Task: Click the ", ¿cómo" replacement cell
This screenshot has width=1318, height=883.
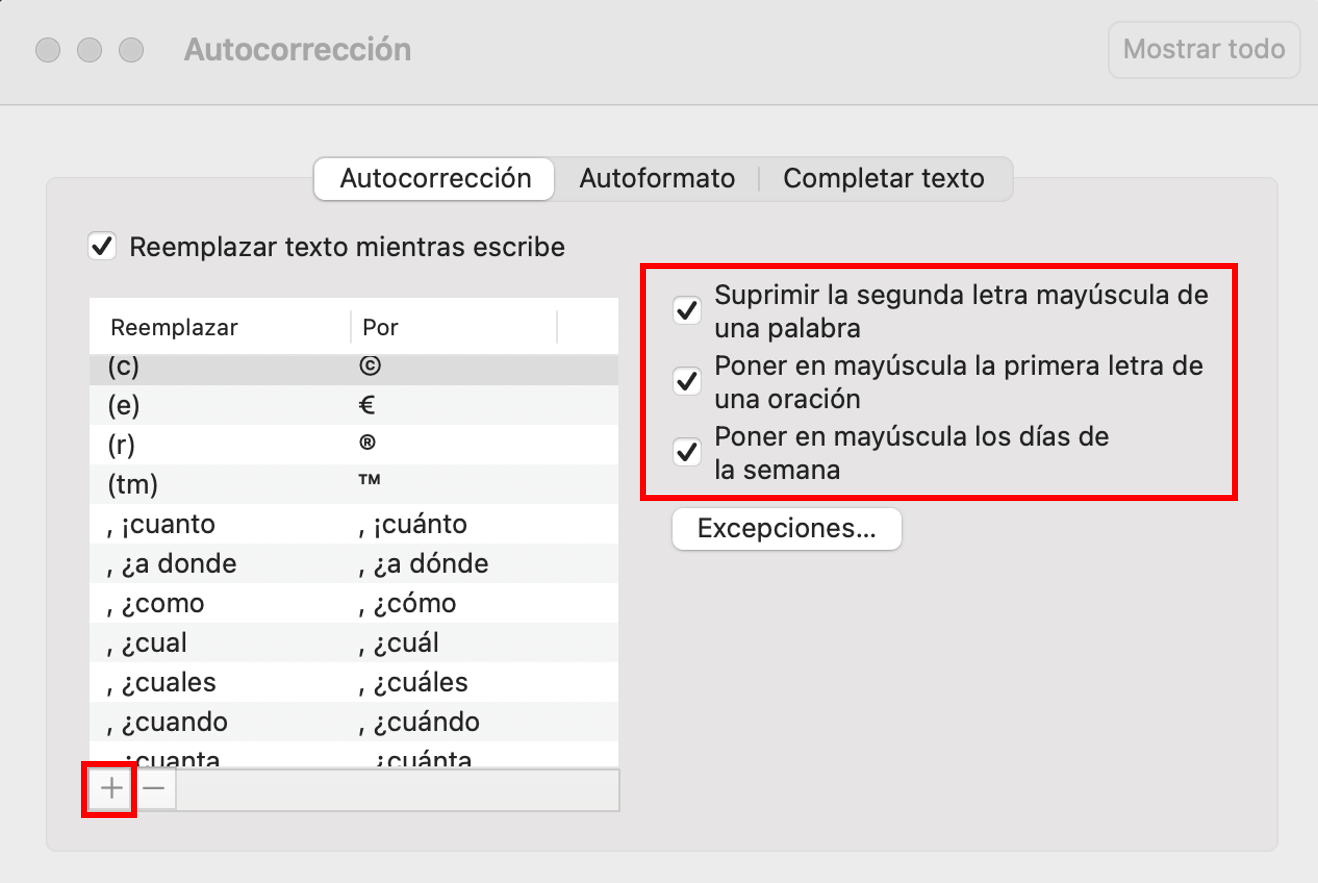Action: [x=408, y=604]
